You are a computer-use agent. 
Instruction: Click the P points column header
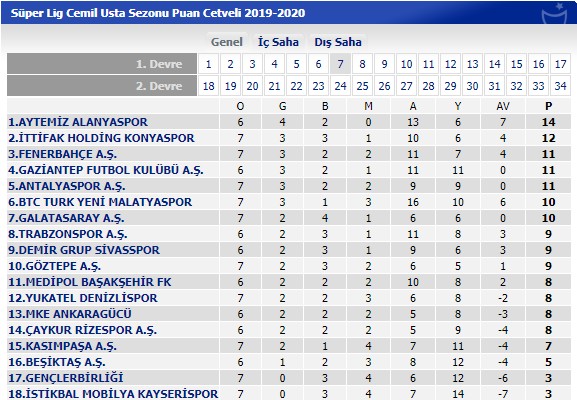[548, 106]
